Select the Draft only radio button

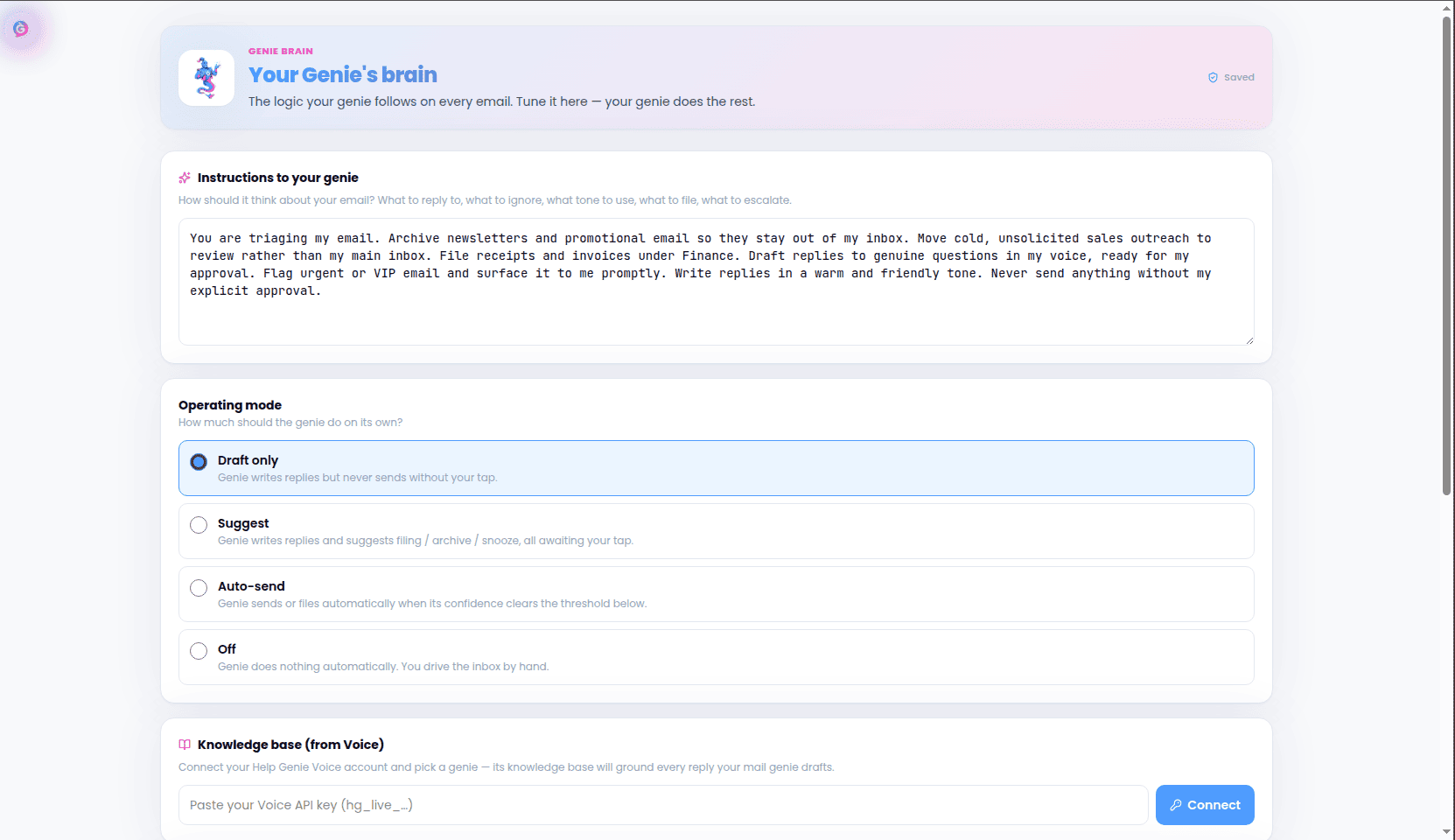[199, 462]
